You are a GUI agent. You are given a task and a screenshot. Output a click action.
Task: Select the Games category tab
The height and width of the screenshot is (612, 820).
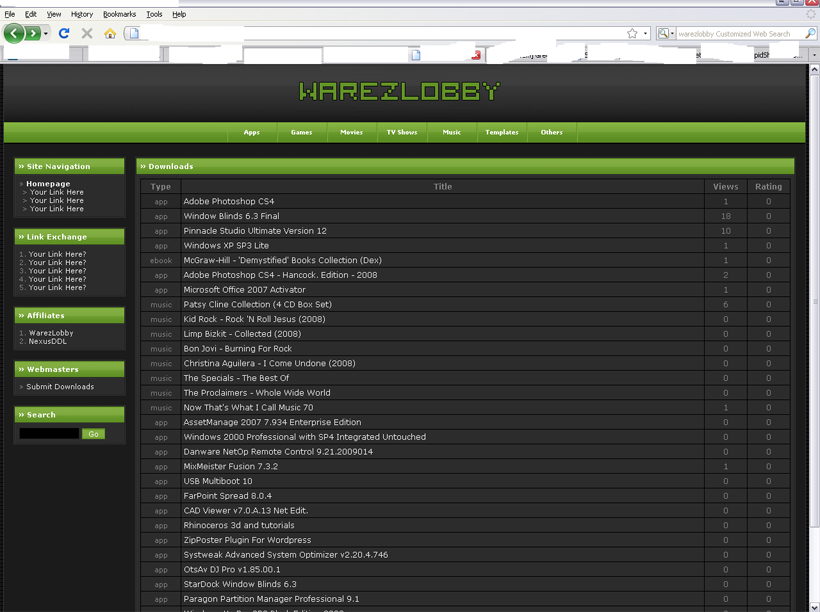click(x=301, y=132)
